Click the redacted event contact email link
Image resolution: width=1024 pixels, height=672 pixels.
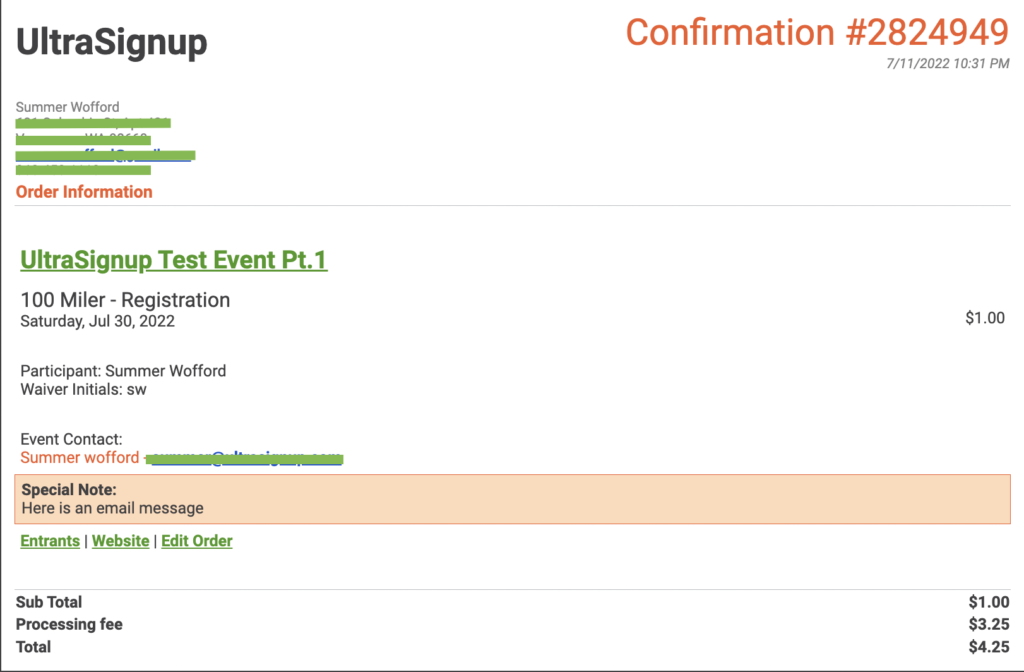coord(245,458)
